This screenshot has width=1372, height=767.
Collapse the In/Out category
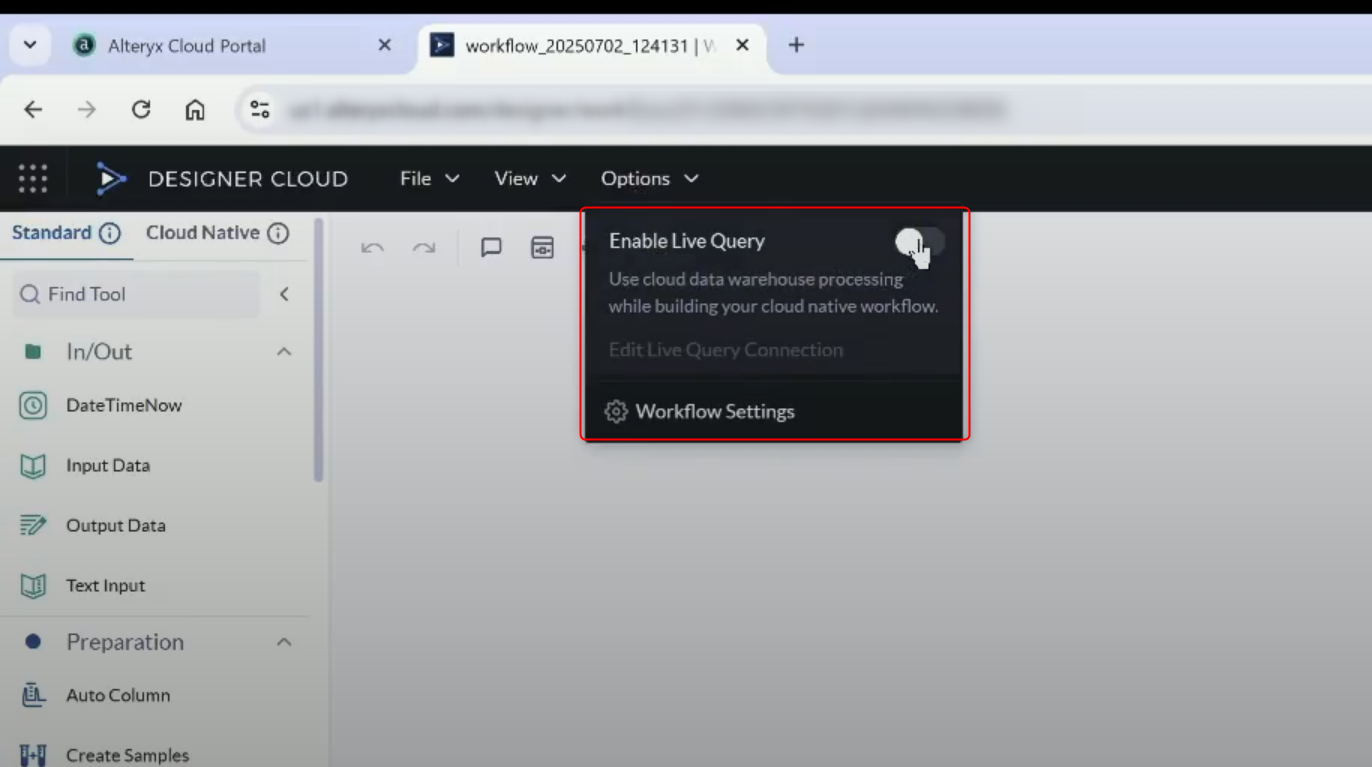tap(284, 352)
